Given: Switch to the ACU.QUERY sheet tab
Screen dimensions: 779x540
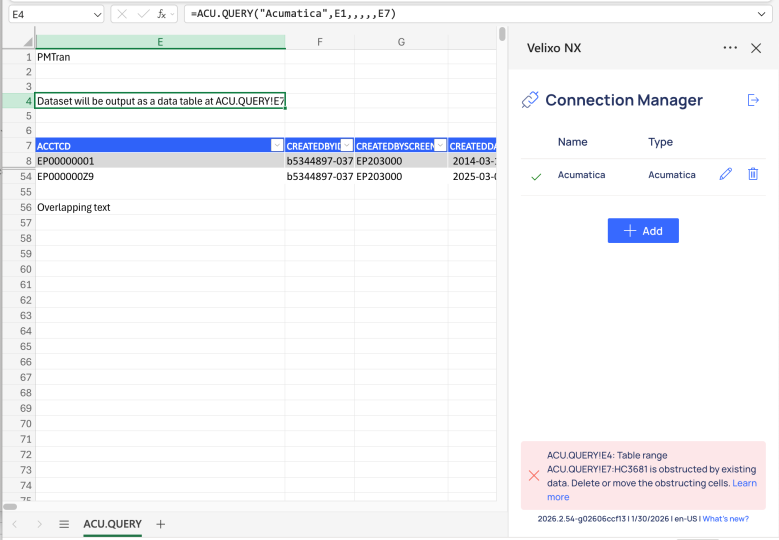Looking at the screenshot, I should point(112,524).
